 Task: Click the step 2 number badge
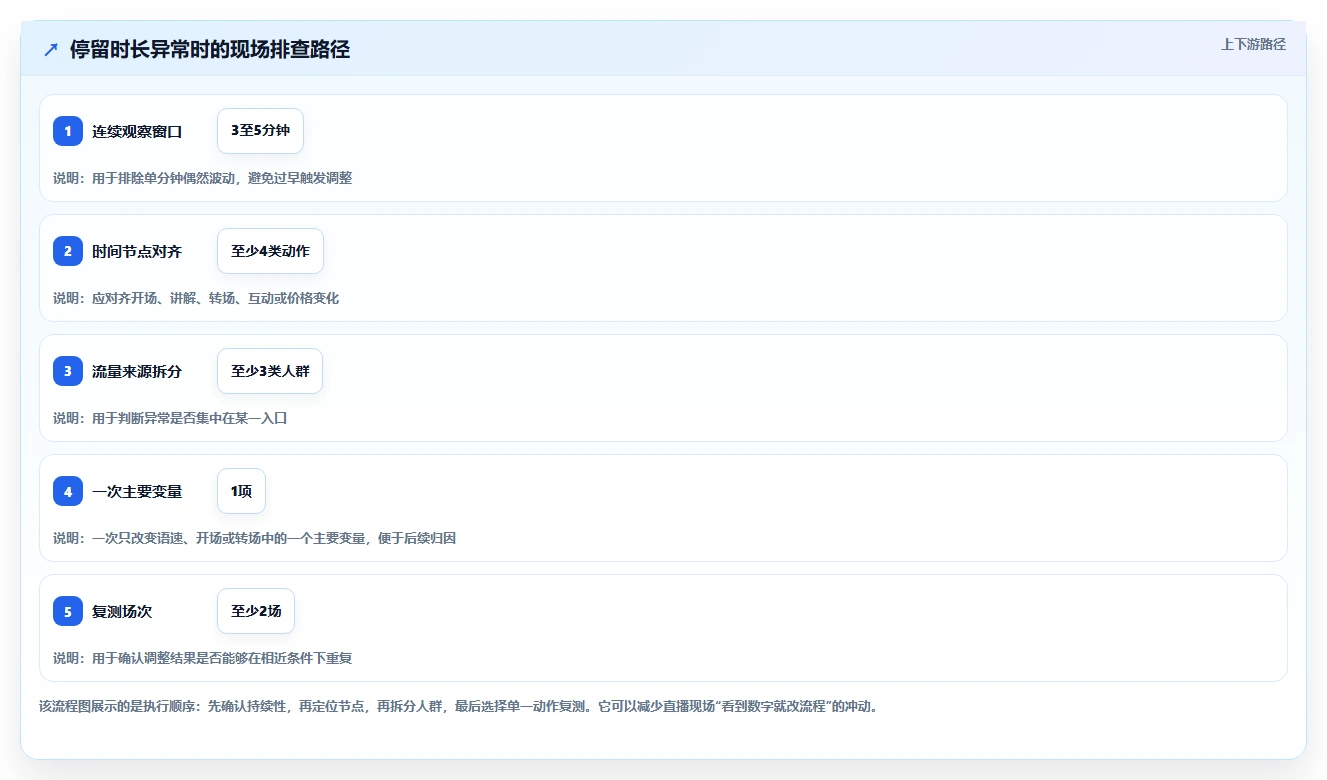tap(68, 251)
